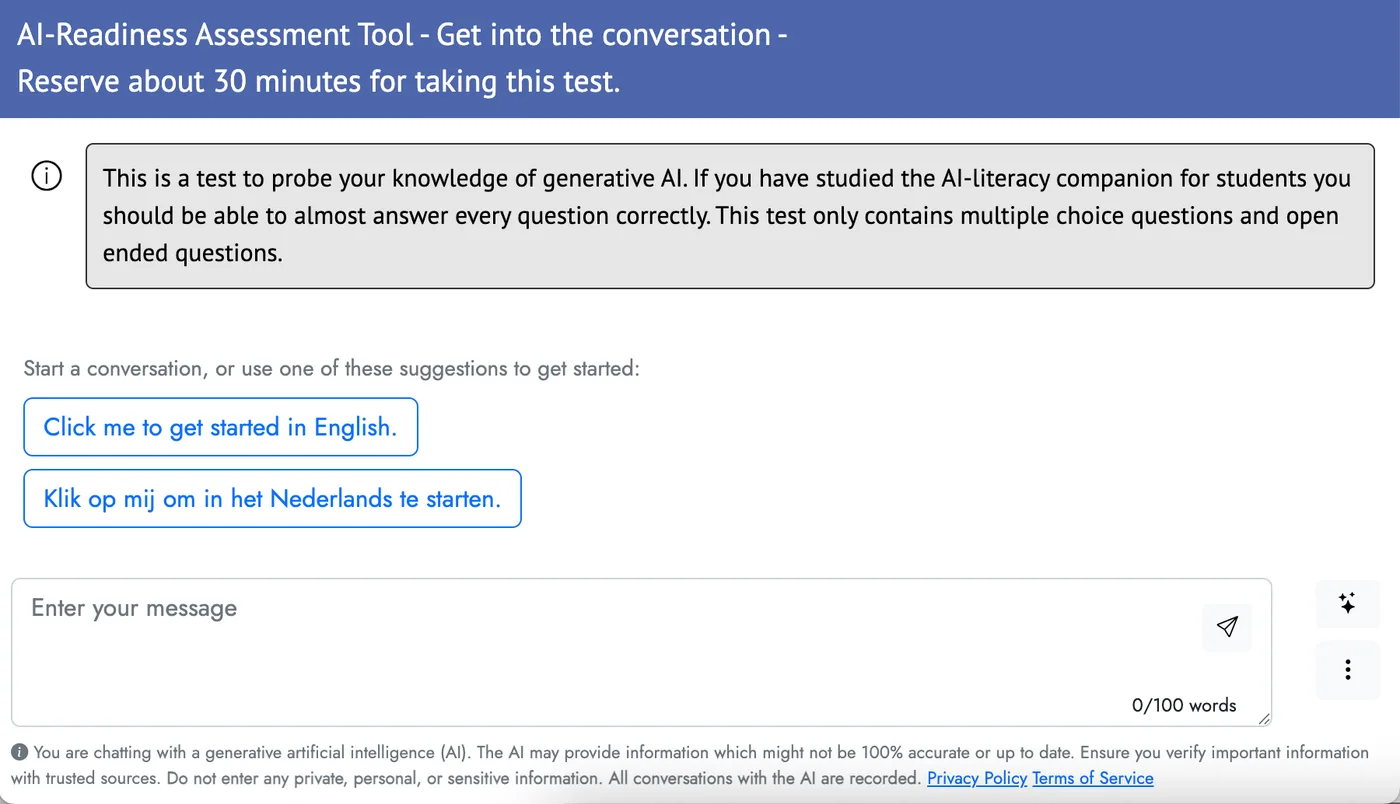
Task: Focus the 'Enter your message' text box
Action: [x=641, y=652]
